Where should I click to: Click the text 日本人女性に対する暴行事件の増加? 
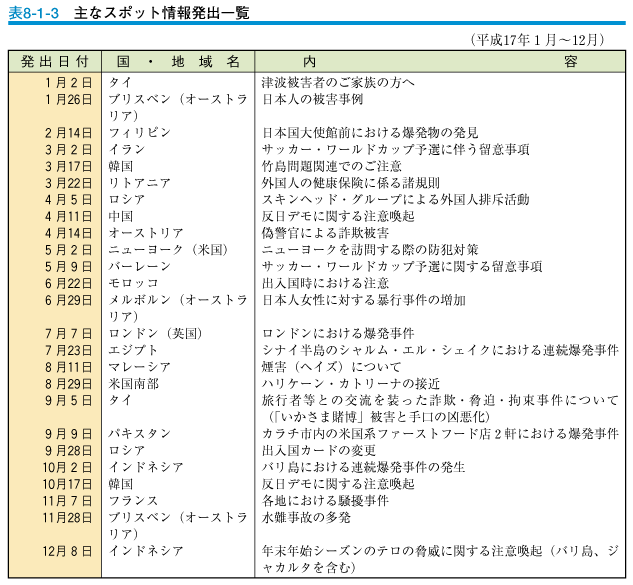coord(364,300)
